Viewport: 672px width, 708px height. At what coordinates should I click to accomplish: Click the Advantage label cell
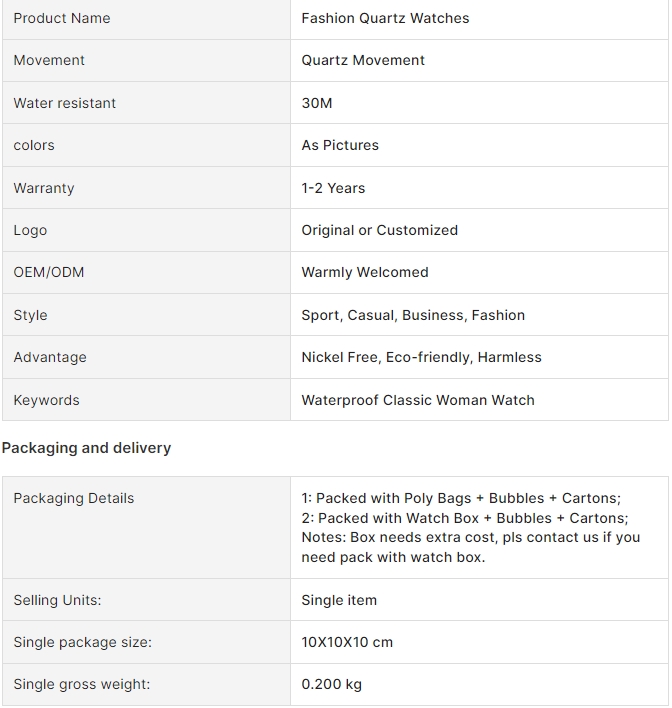(x=146, y=357)
